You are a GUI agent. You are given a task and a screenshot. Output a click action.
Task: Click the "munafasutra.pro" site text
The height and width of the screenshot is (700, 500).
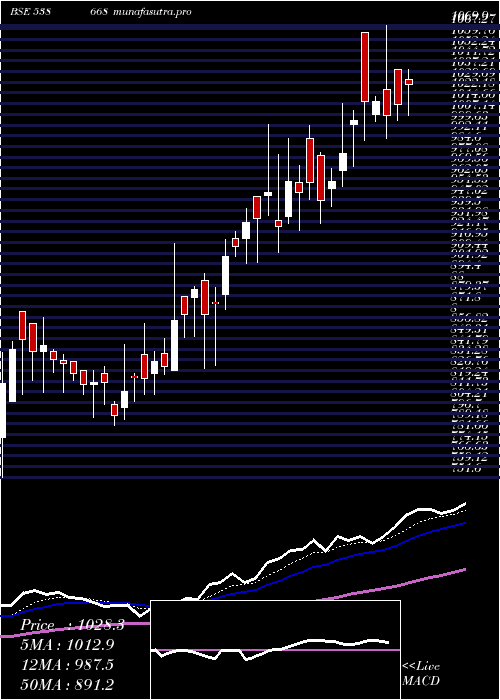click(152, 12)
